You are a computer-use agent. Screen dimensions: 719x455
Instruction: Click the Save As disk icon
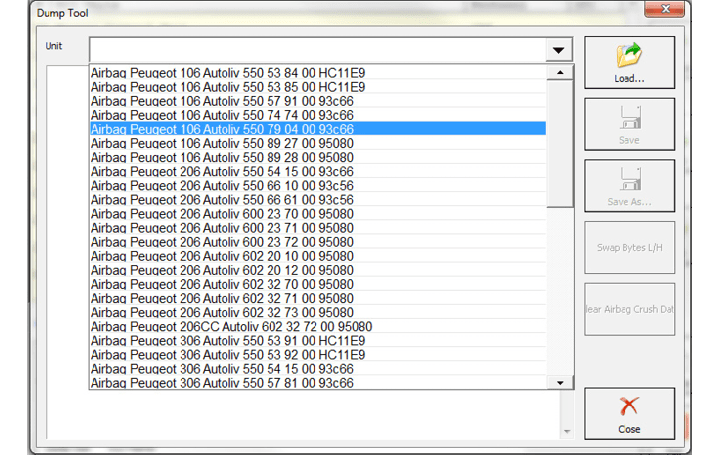629,180
